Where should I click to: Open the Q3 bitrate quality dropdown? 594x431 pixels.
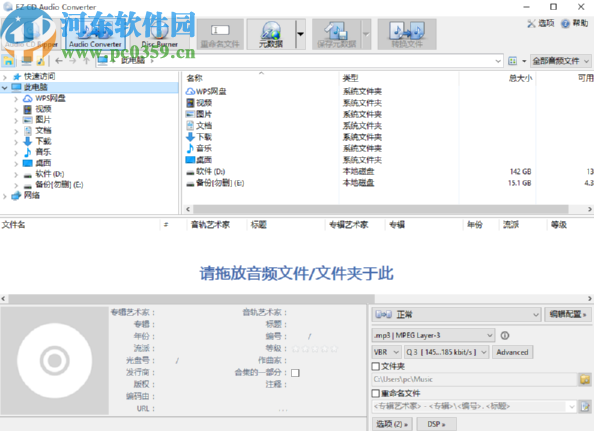tap(447, 352)
